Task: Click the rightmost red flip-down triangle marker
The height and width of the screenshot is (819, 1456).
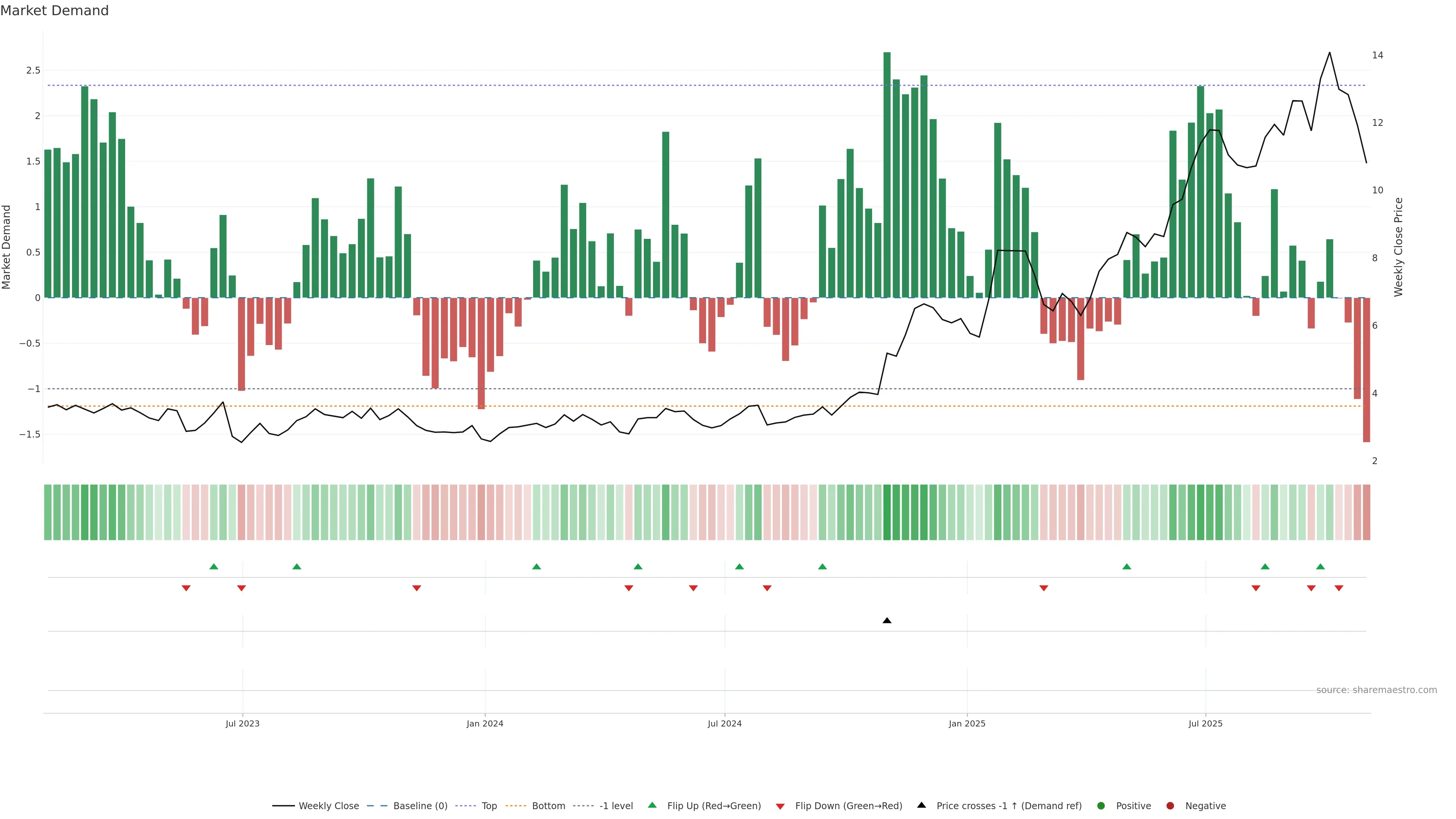Action: coord(1338,588)
